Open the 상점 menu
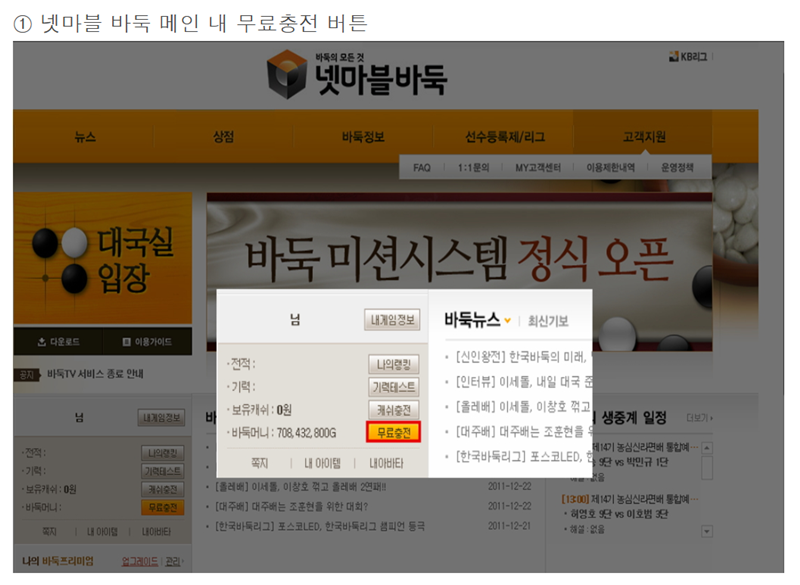The width and height of the screenshot is (800, 585). [223, 137]
